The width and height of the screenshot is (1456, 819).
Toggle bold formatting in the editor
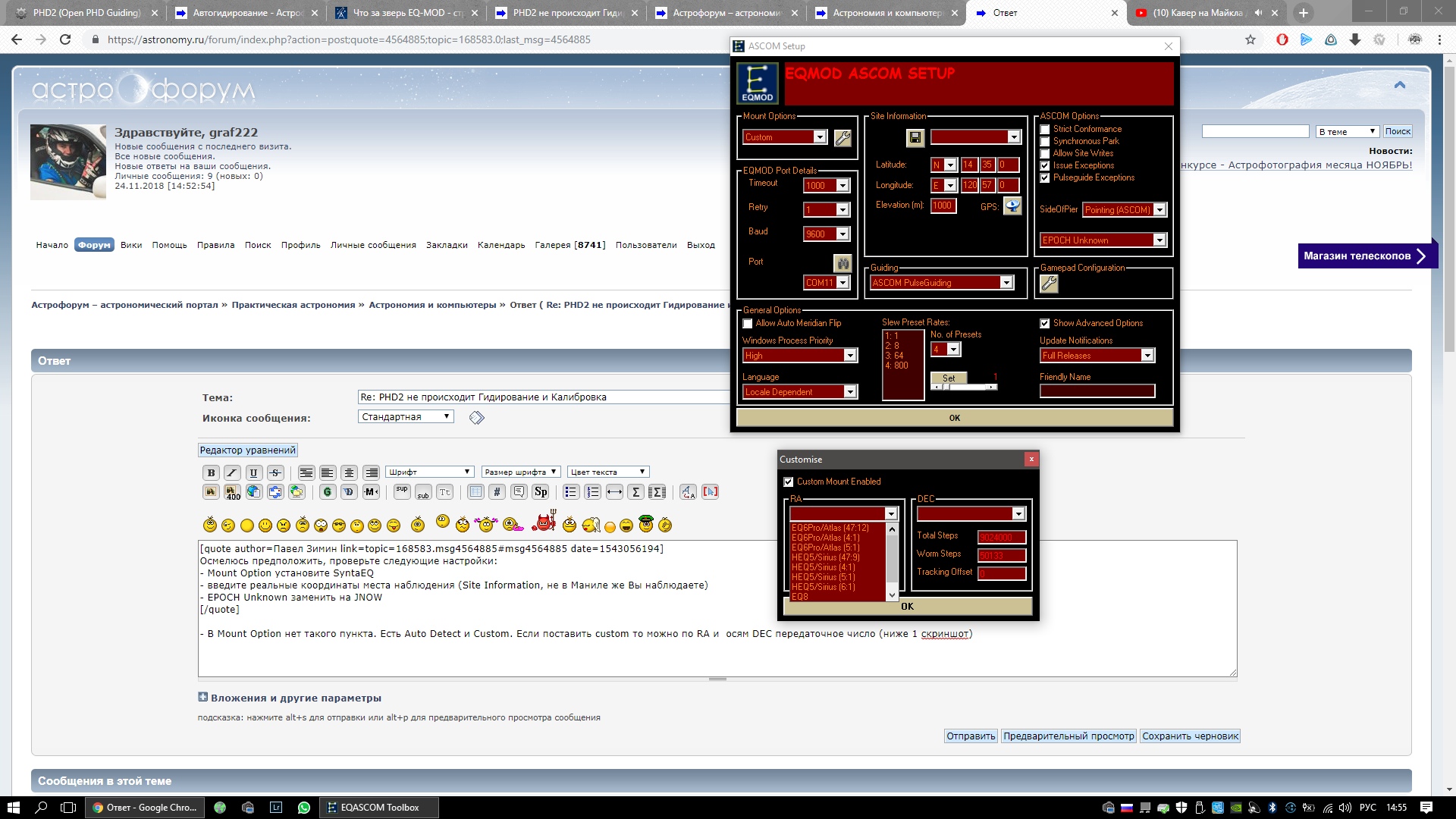click(x=211, y=472)
